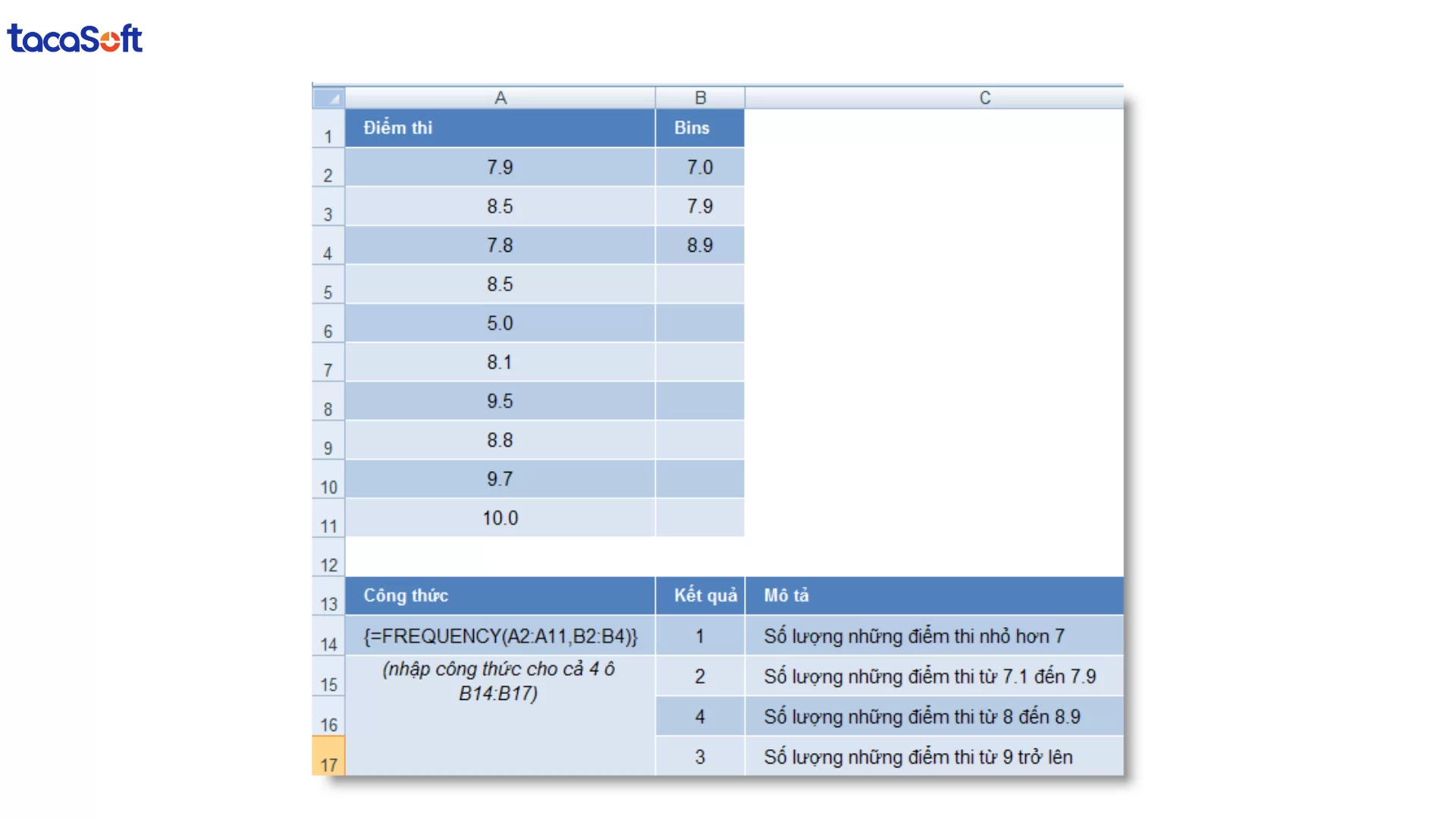This screenshot has width=1456, height=819.
Task: Select column header B
Action: 699,97
